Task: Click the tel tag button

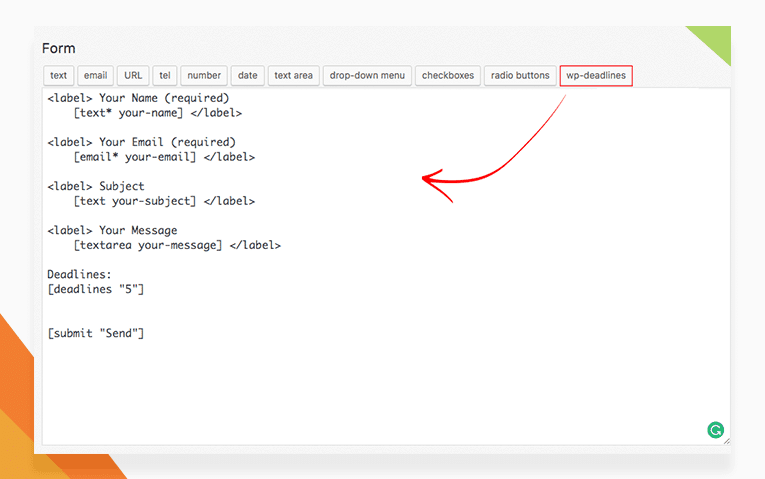Action: (x=164, y=76)
